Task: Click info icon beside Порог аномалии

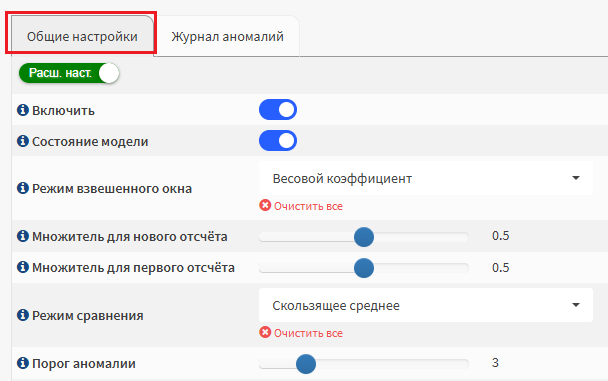Action: pos(23,363)
